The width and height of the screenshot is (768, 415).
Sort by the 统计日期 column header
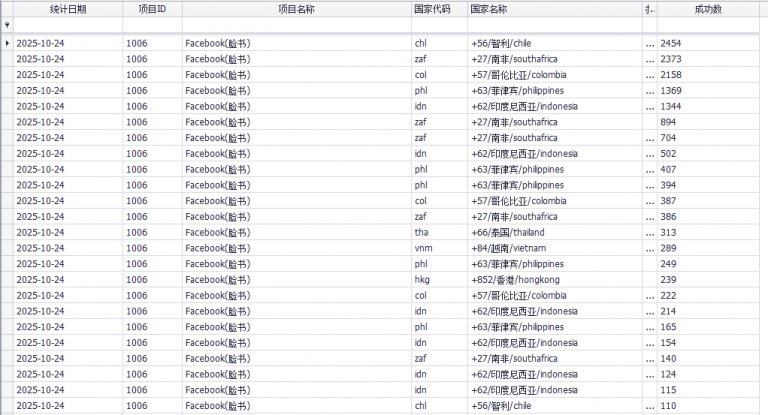pyautogui.click(x=68, y=9)
